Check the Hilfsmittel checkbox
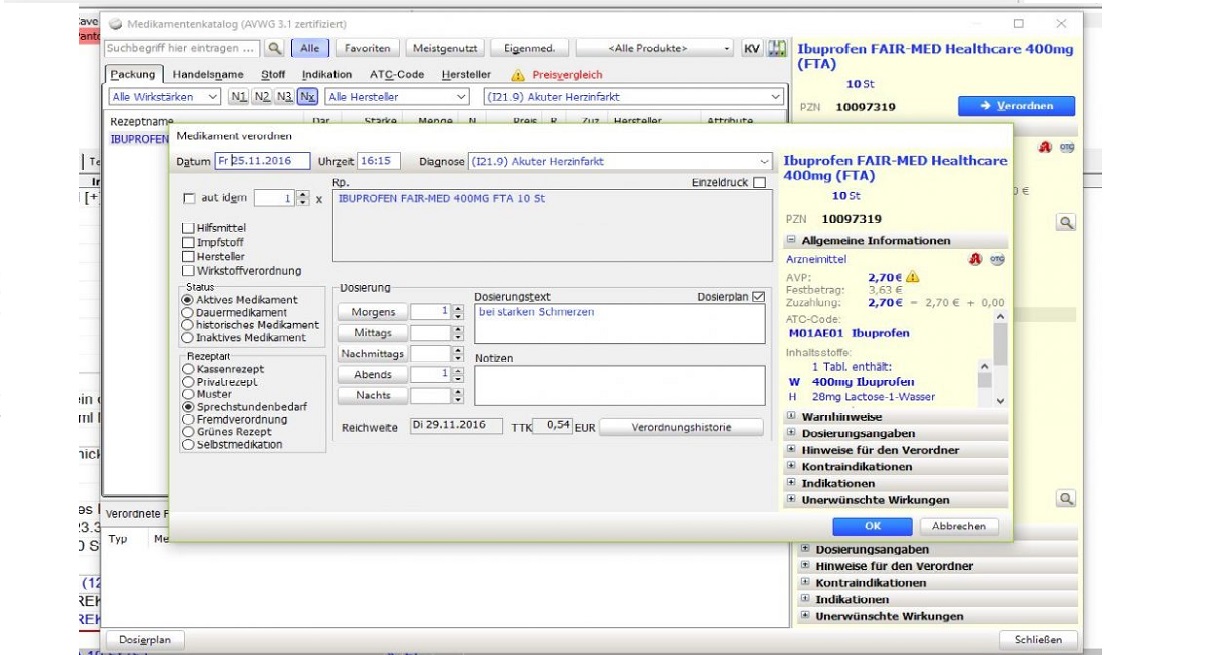 (188, 229)
